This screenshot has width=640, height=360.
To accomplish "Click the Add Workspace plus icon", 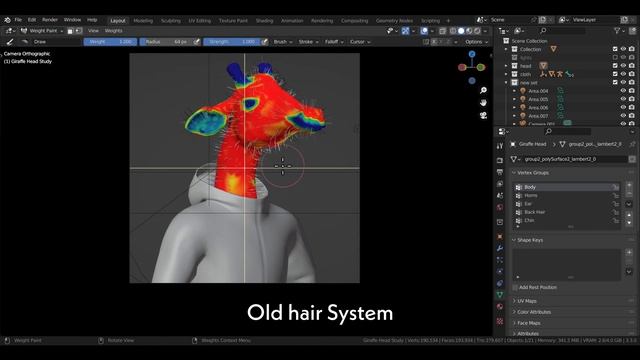I will (448, 20).
